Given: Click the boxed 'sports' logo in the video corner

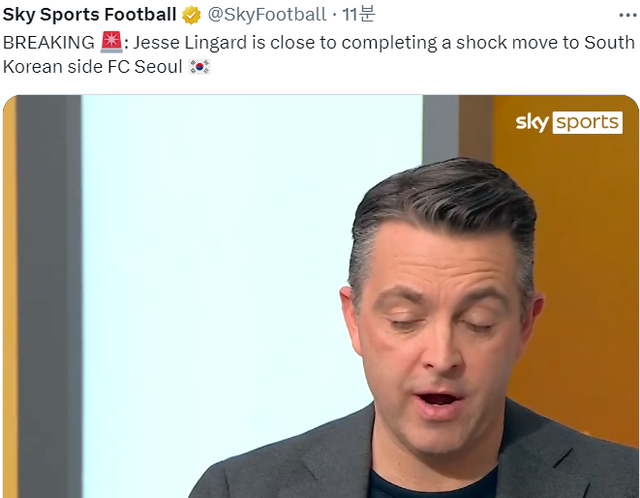Looking at the screenshot, I should (587, 122).
